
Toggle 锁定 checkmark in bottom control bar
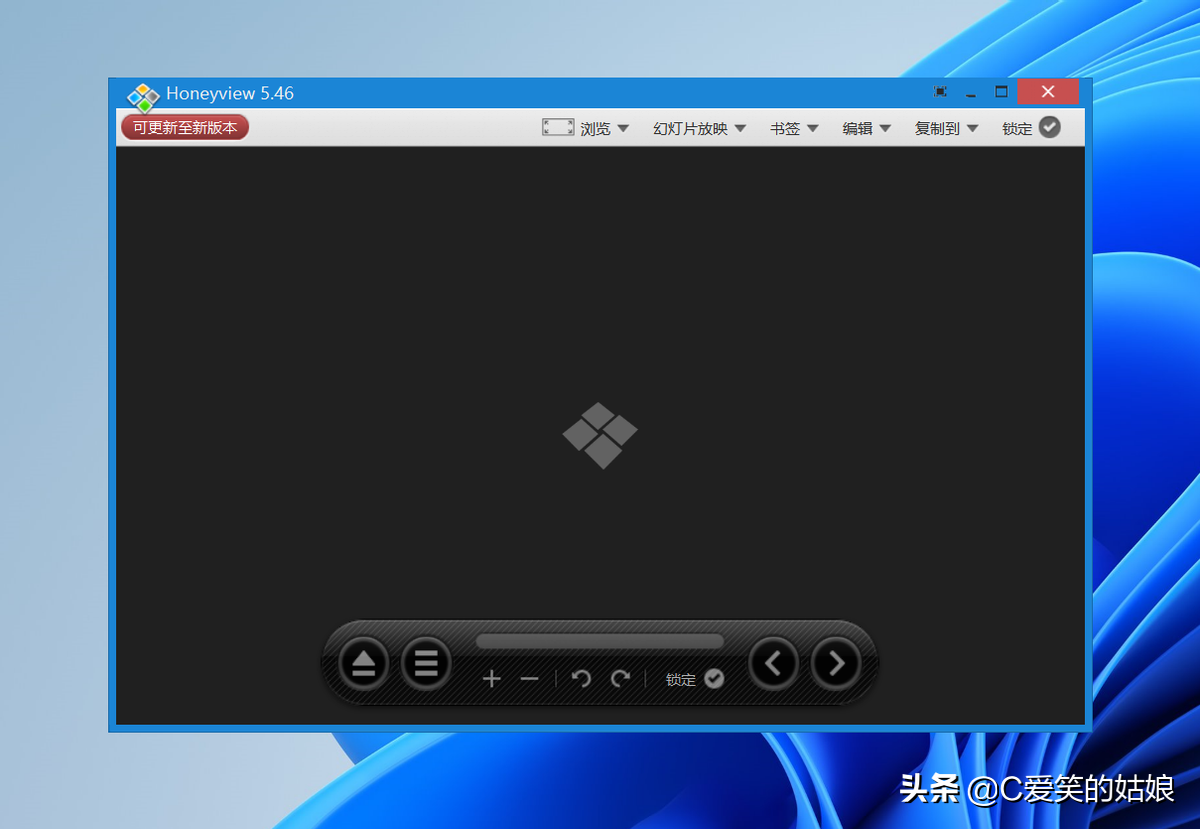(x=714, y=679)
